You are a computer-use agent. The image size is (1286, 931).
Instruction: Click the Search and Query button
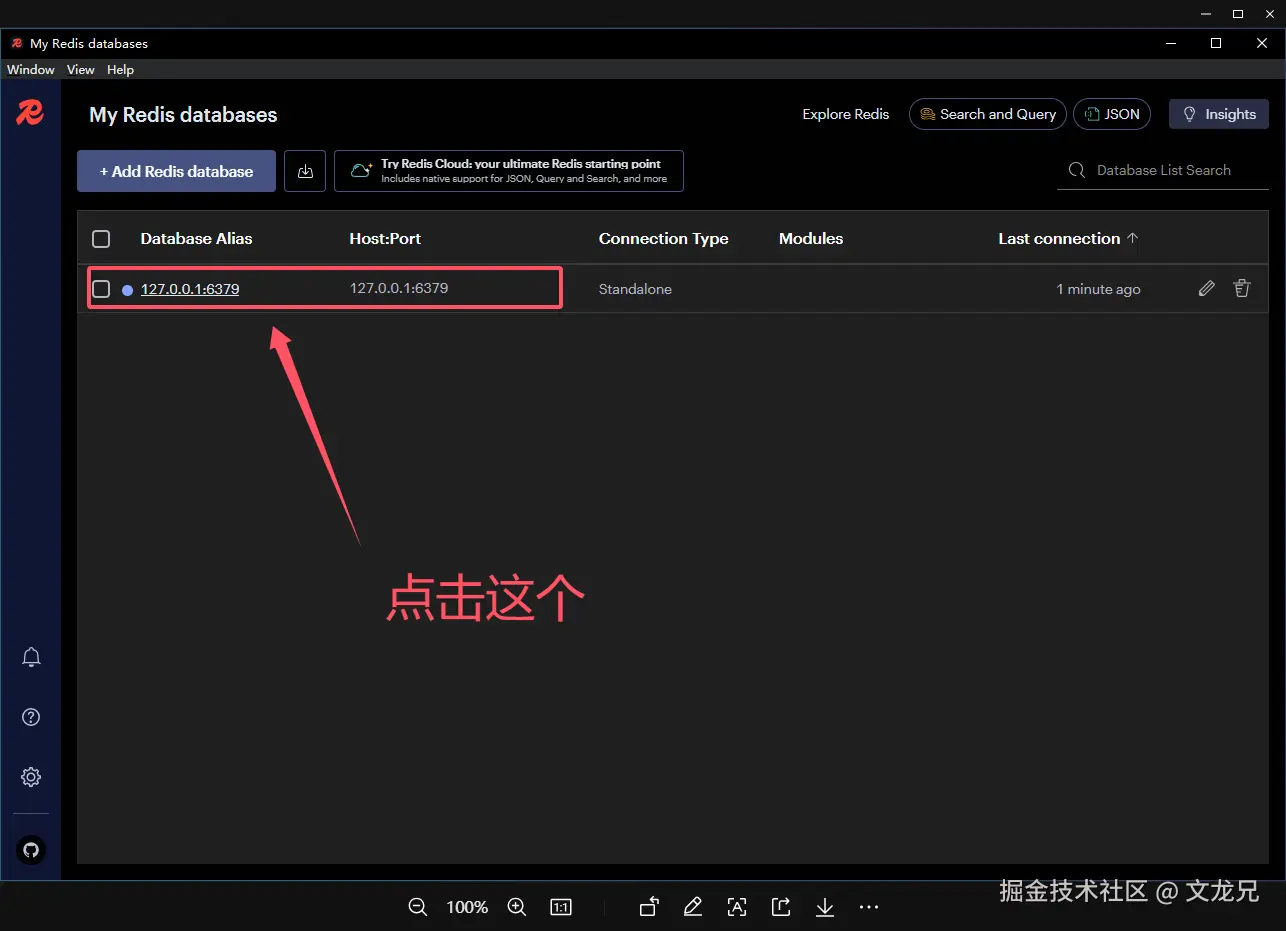pos(988,114)
